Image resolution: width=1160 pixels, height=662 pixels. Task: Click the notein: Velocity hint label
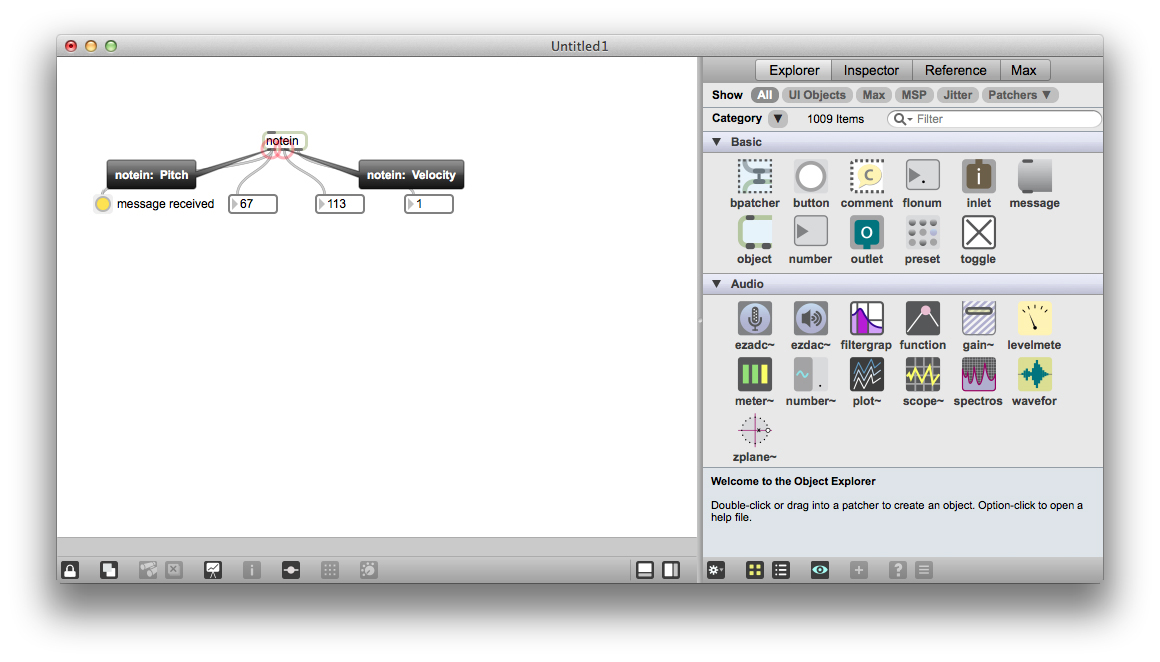[x=411, y=175]
